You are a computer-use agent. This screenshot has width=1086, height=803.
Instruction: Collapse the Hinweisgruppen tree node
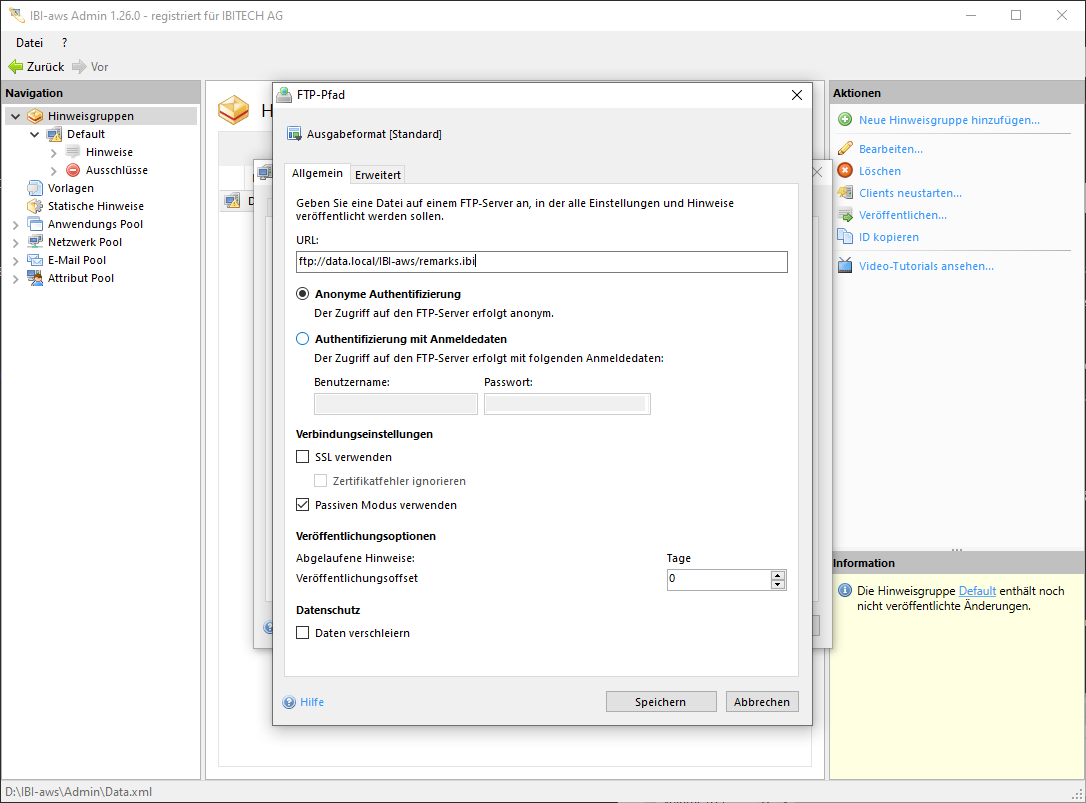pyautogui.click(x=16, y=116)
